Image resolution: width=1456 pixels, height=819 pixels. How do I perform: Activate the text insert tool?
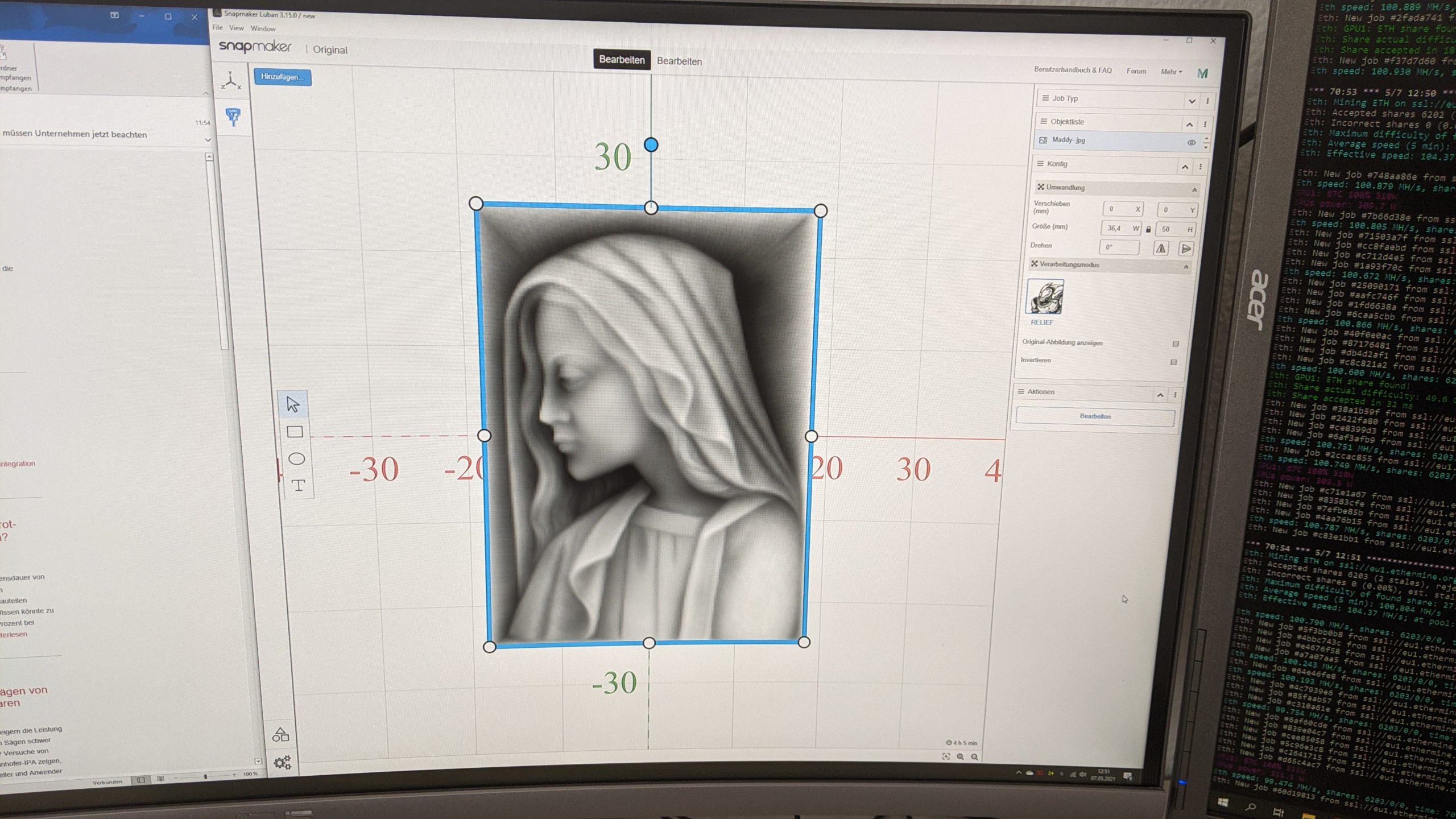click(x=298, y=485)
